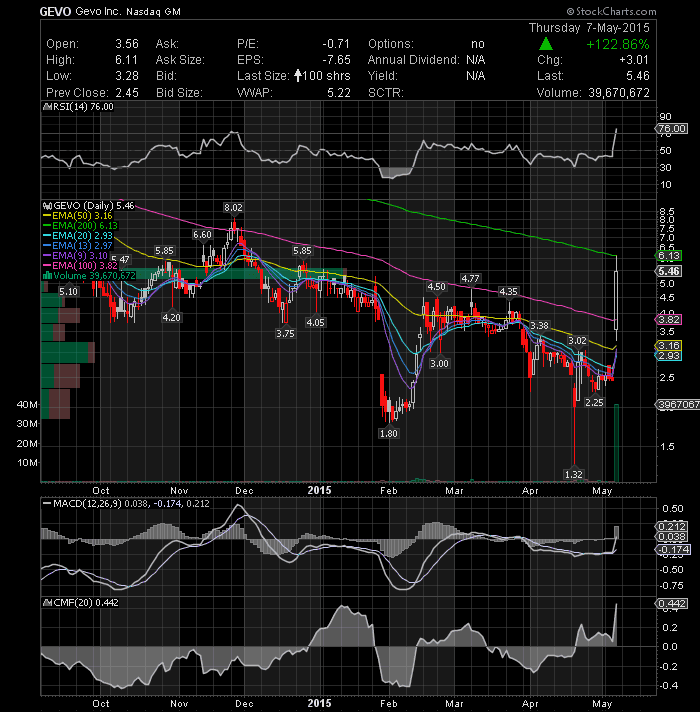The height and width of the screenshot is (712, 700).
Task: Click the 3.38 price label
Action: [x=540, y=326]
